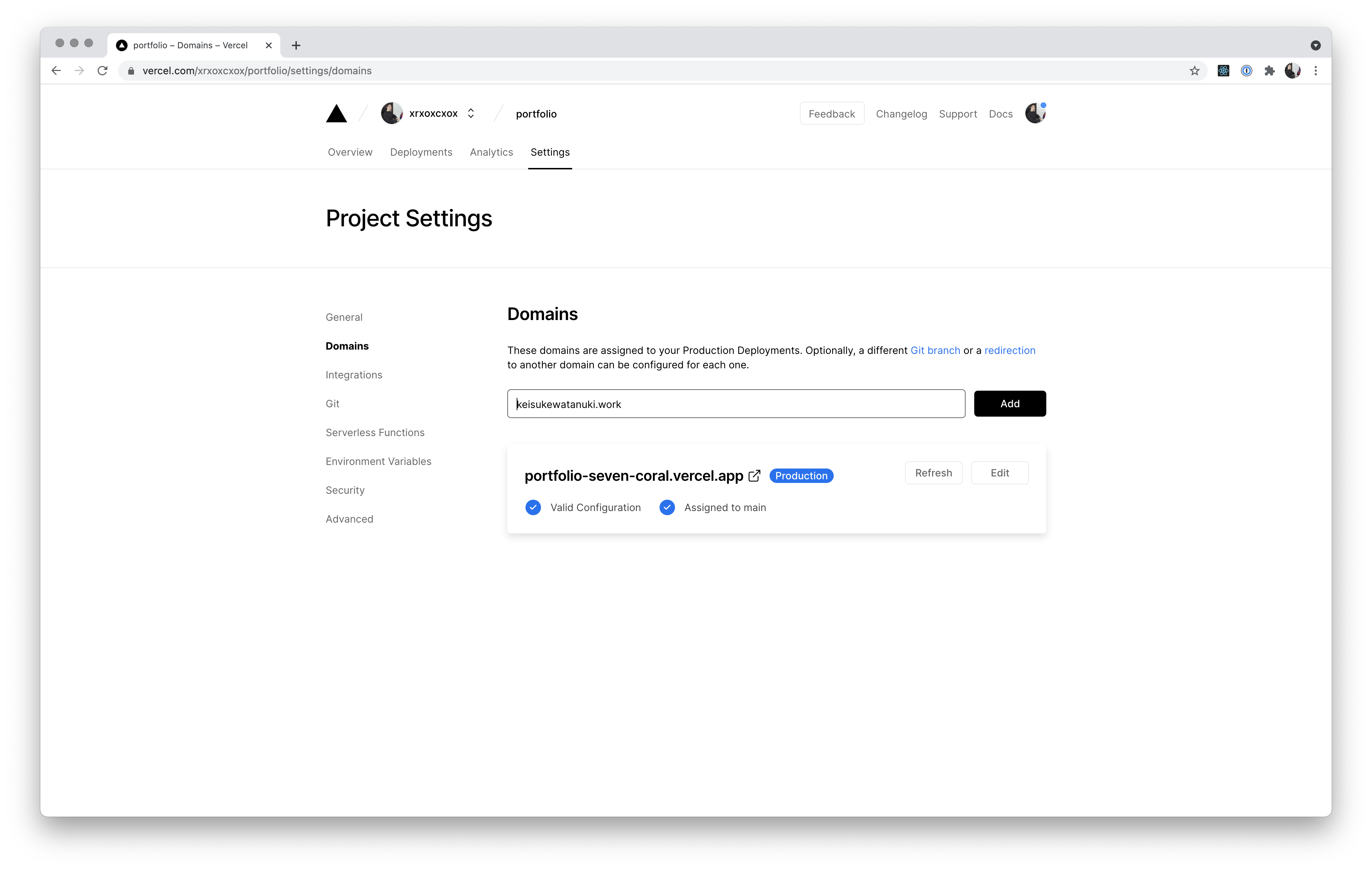Open the Analytics tab

pyautogui.click(x=491, y=152)
